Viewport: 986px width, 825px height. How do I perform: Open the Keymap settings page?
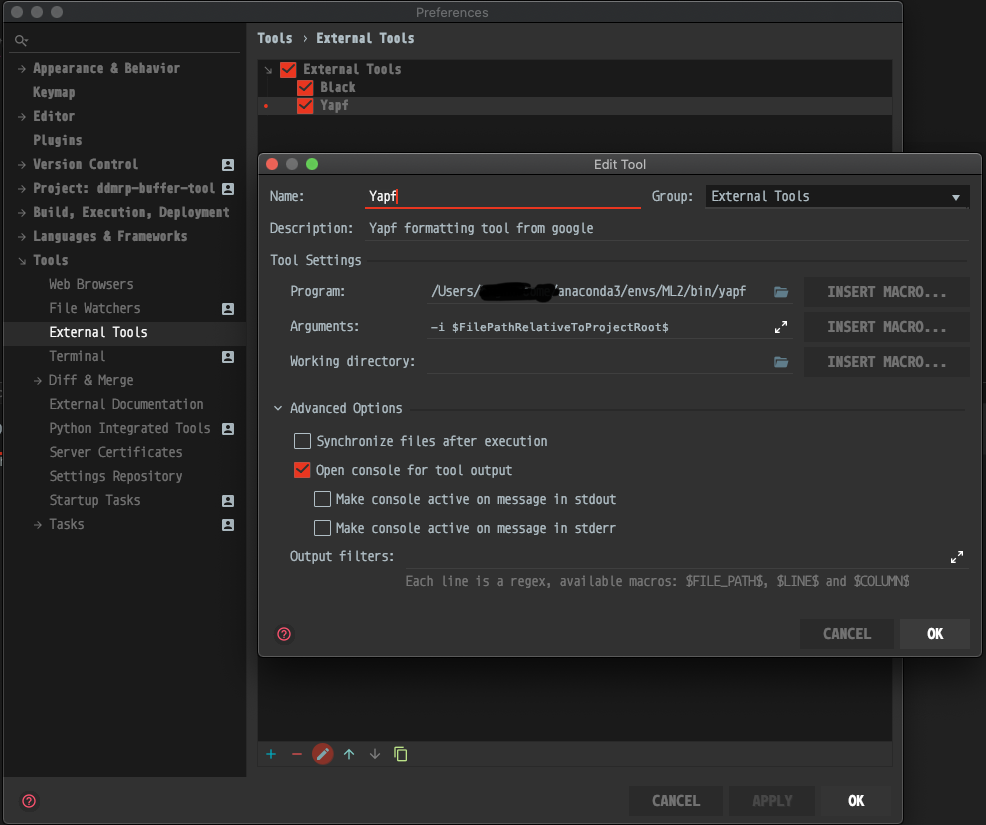point(54,92)
